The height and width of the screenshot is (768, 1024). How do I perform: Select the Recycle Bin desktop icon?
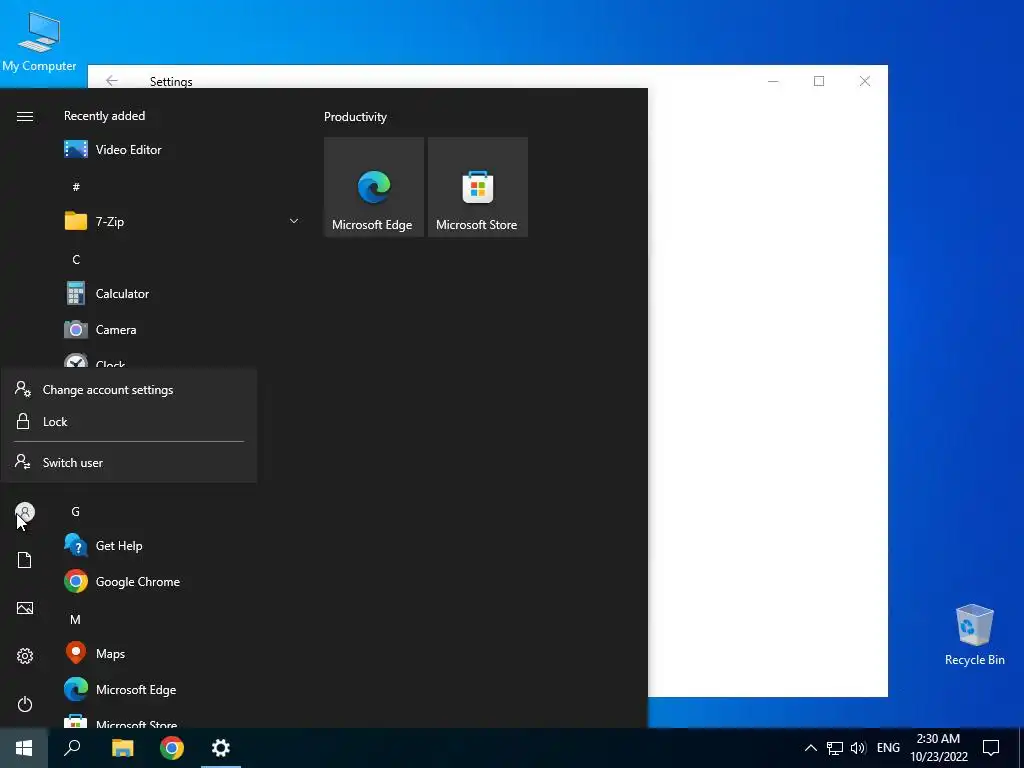pyautogui.click(x=974, y=635)
